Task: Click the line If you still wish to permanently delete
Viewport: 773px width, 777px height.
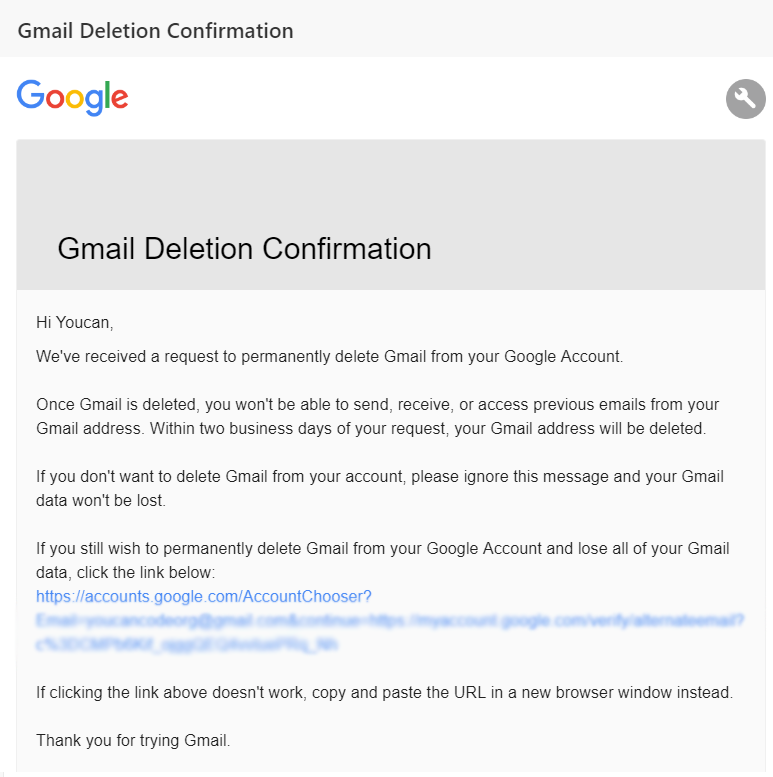Action: 383,549
